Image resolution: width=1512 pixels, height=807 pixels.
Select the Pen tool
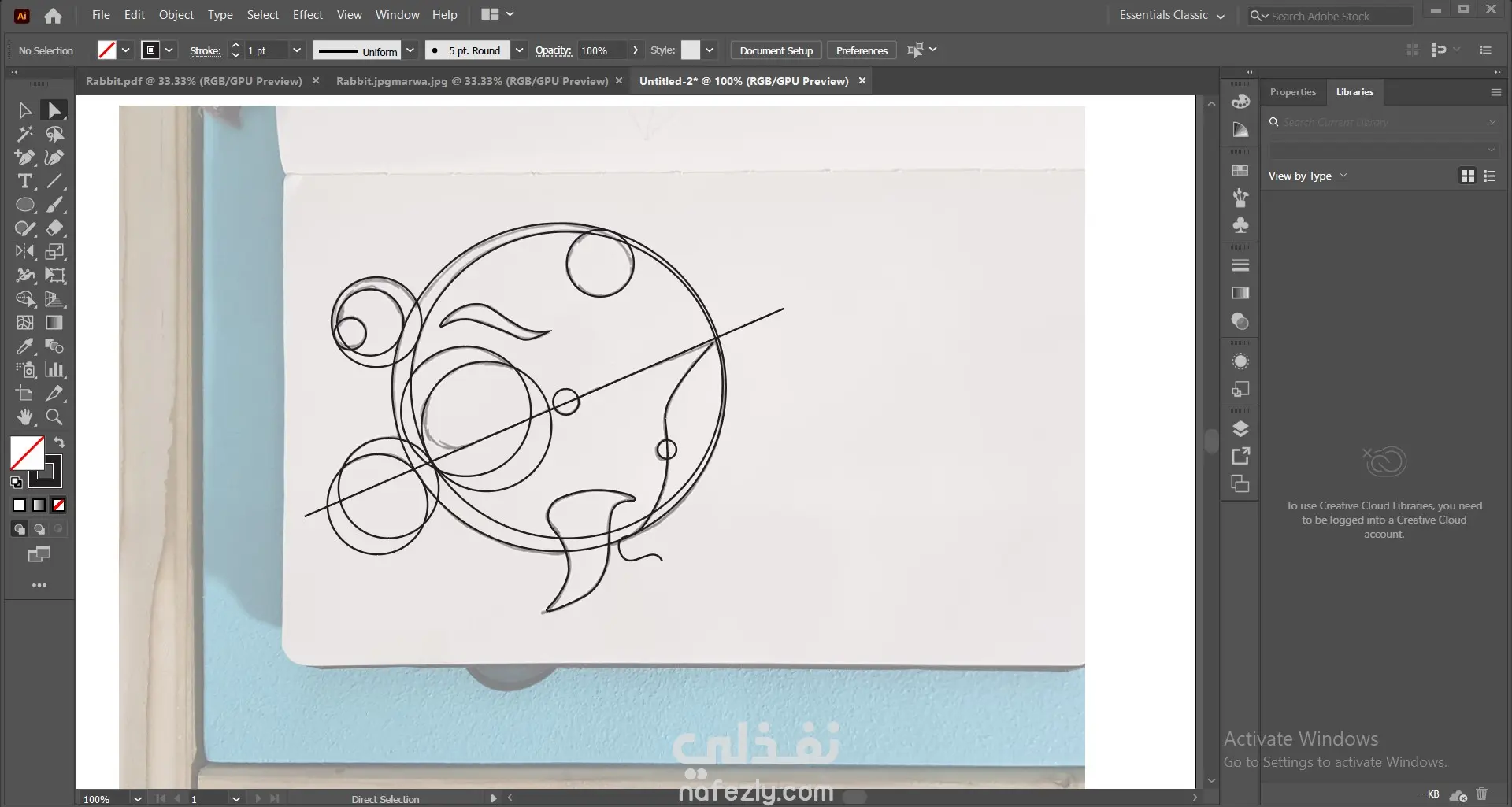(25, 157)
